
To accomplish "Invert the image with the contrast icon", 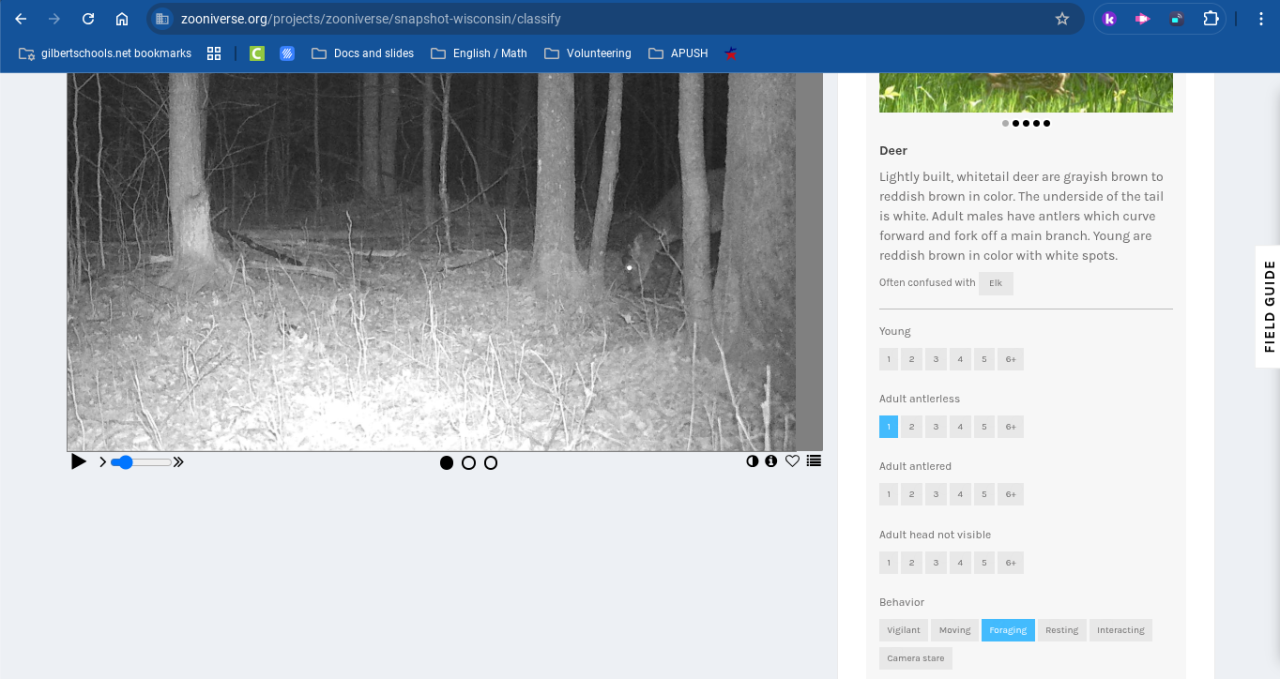I will click(x=753, y=461).
